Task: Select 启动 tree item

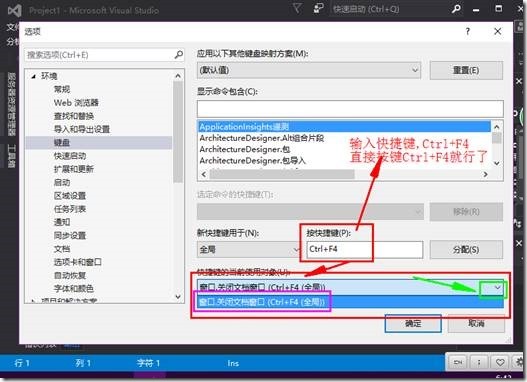Action: 62,182
